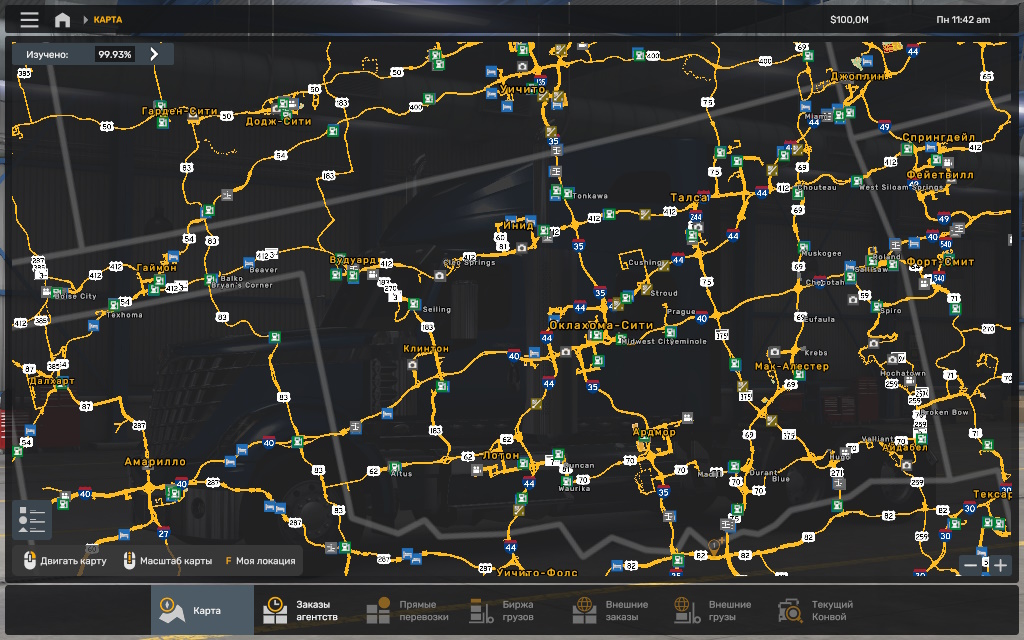Screen dimensions: 1024x640
Task: Click the КАРТА breadcrumb label
Action: 108,20
